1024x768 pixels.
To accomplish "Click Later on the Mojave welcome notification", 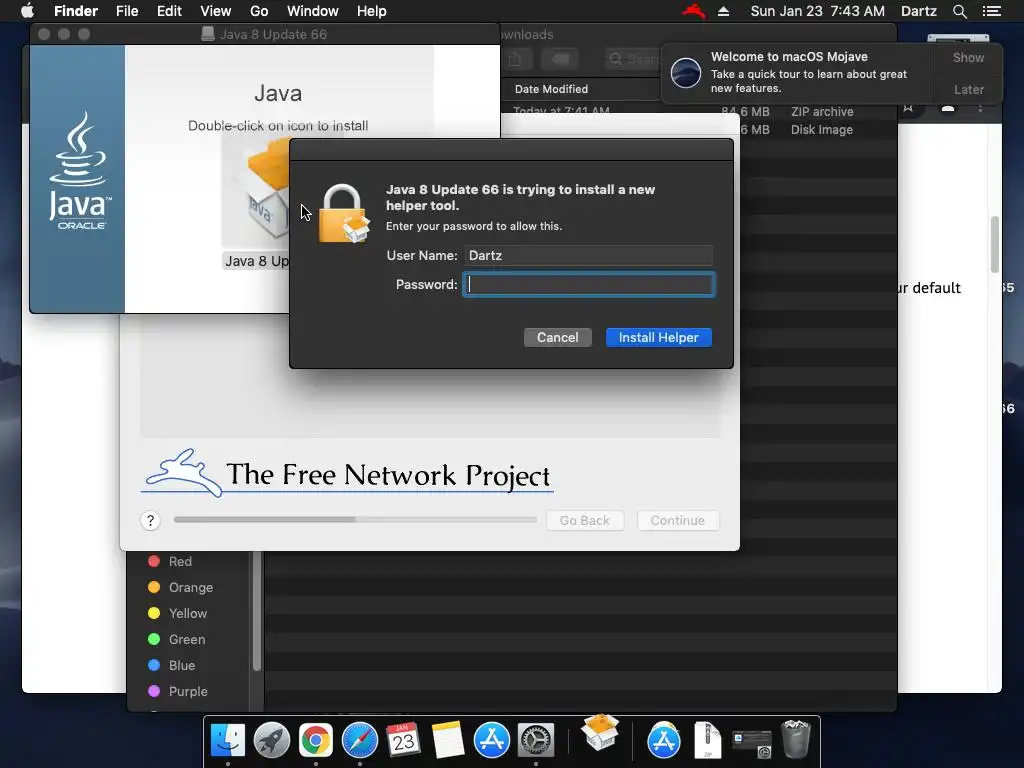I will tap(968, 89).
